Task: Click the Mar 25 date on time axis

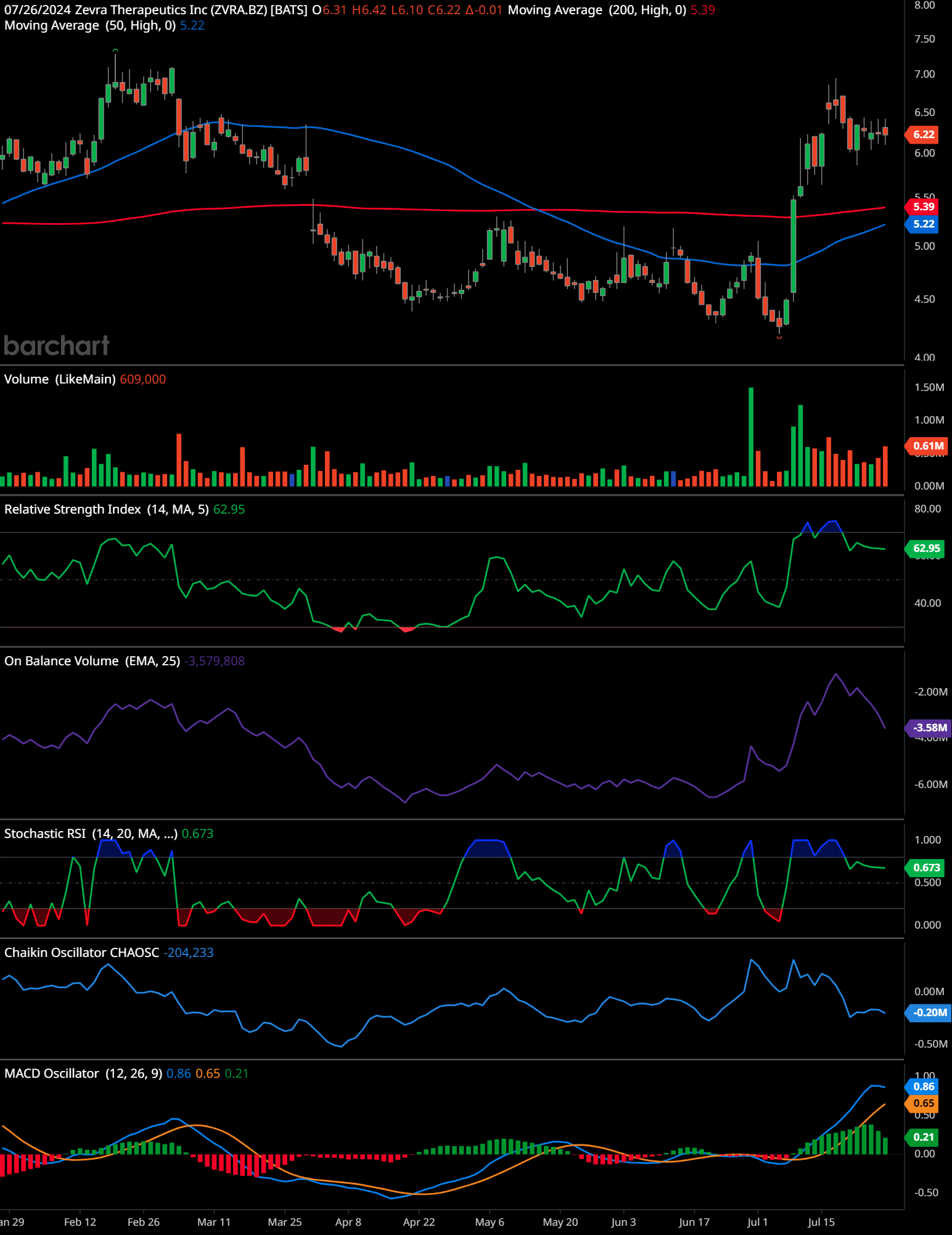Action: click(x=285, y=1222)
